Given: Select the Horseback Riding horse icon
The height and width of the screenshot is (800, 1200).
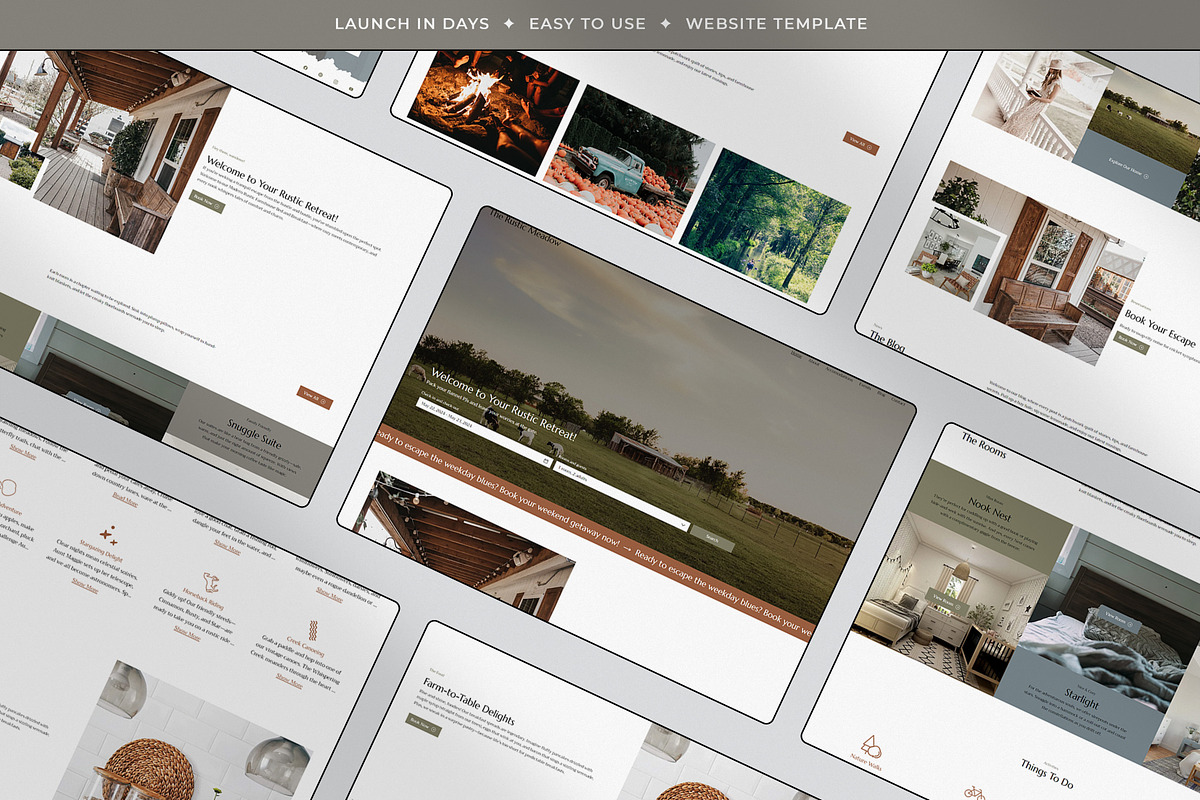Looking at the screenshot, I should 211,583.
